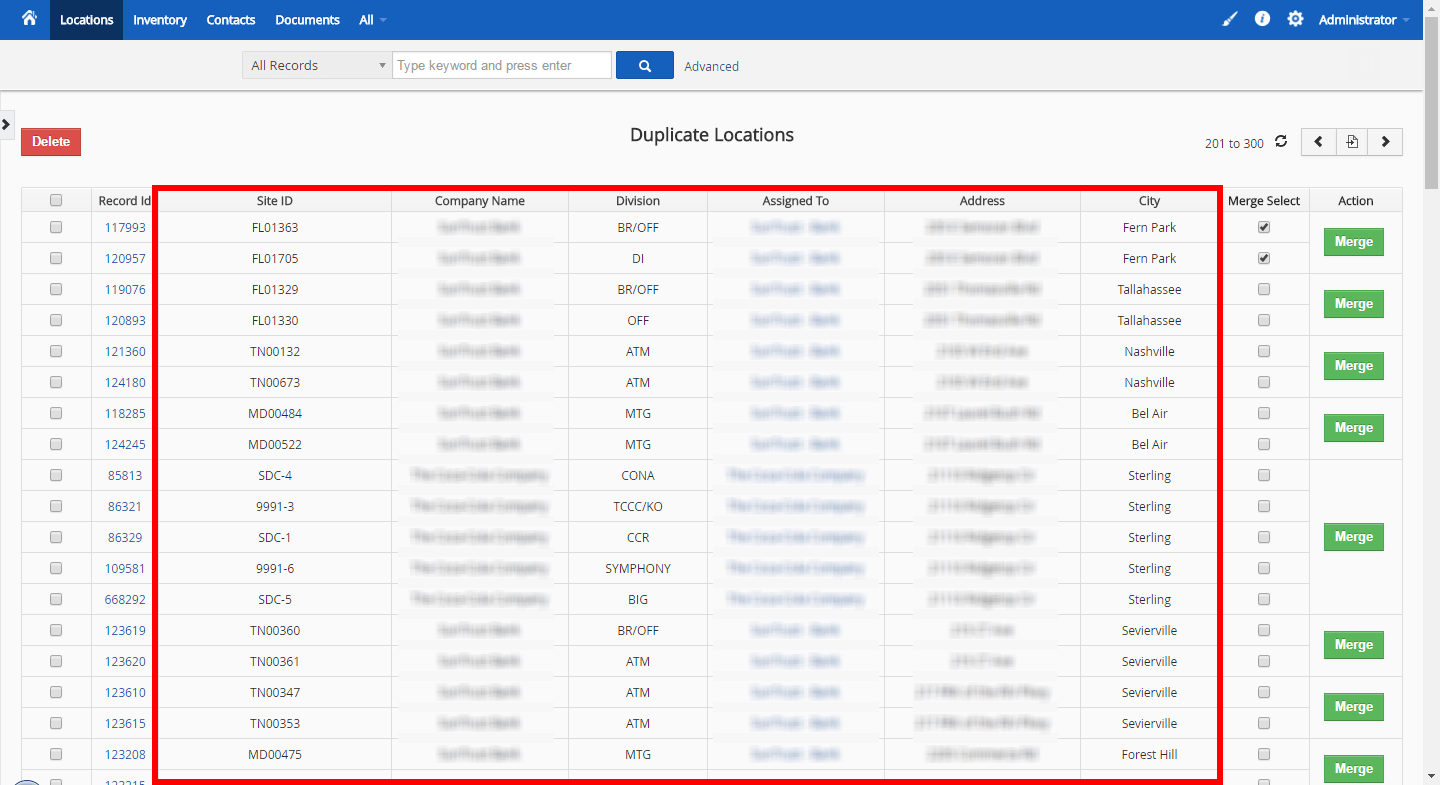Open the home page icon
The width and height of the screenshot is (1440, 785).
[x=28, y=19]
